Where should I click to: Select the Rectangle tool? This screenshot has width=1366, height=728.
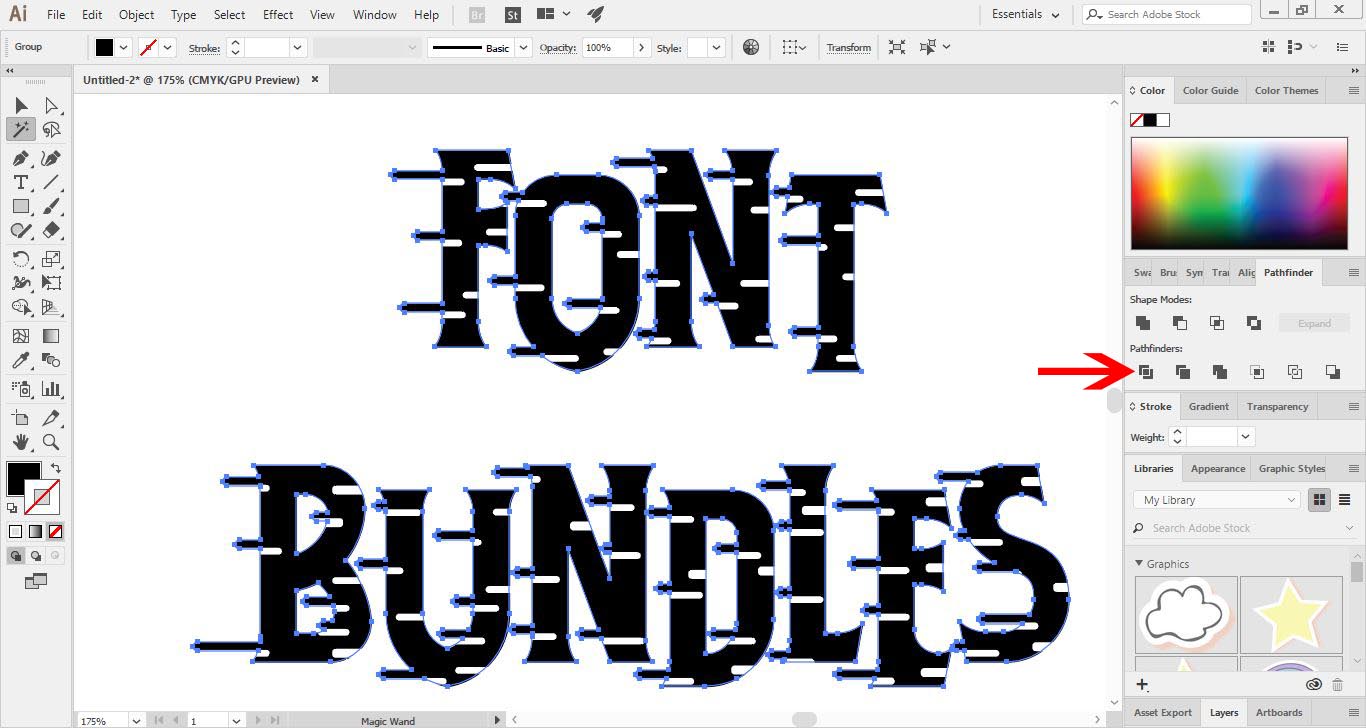tap(20, 206)
